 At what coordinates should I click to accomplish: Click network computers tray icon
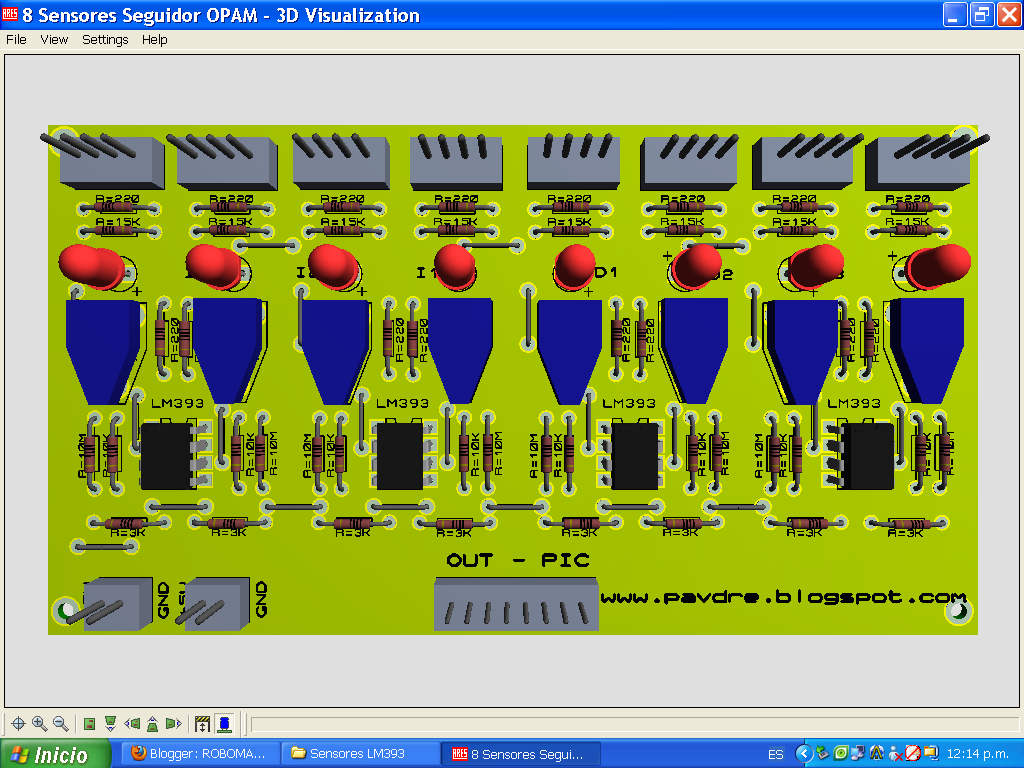pos(858,754)
